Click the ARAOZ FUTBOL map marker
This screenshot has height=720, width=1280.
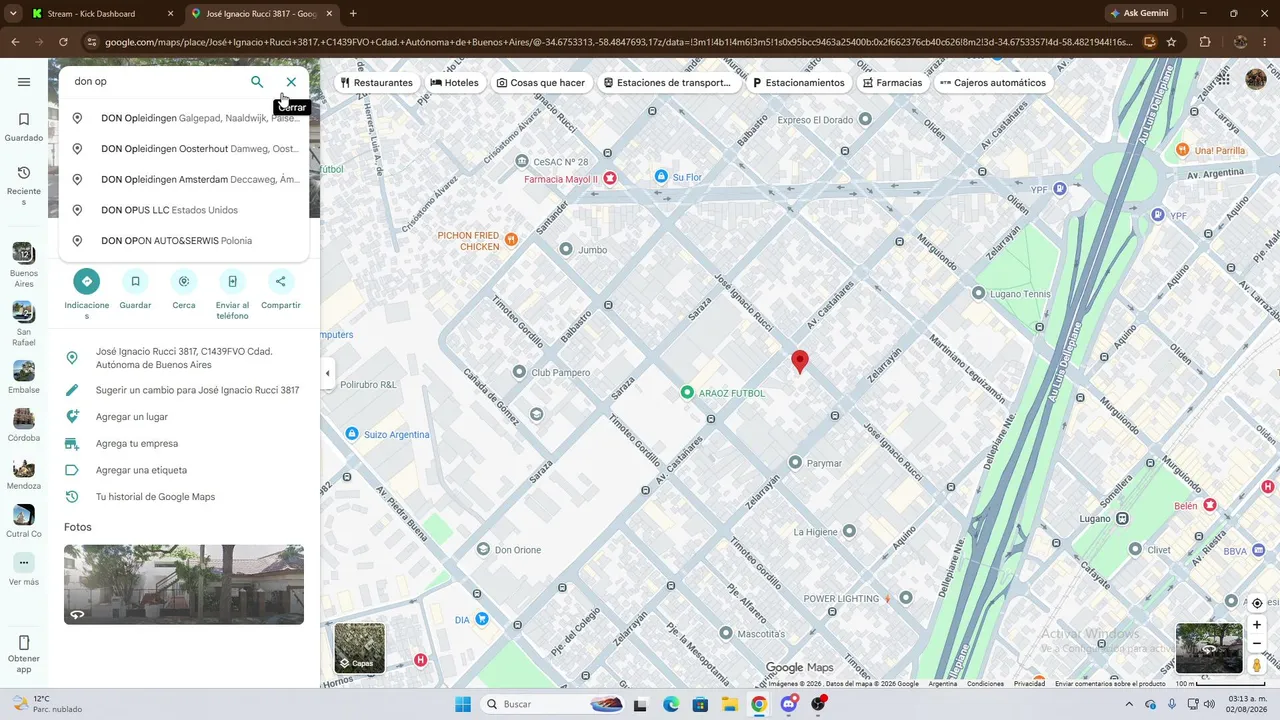[687, 393]
